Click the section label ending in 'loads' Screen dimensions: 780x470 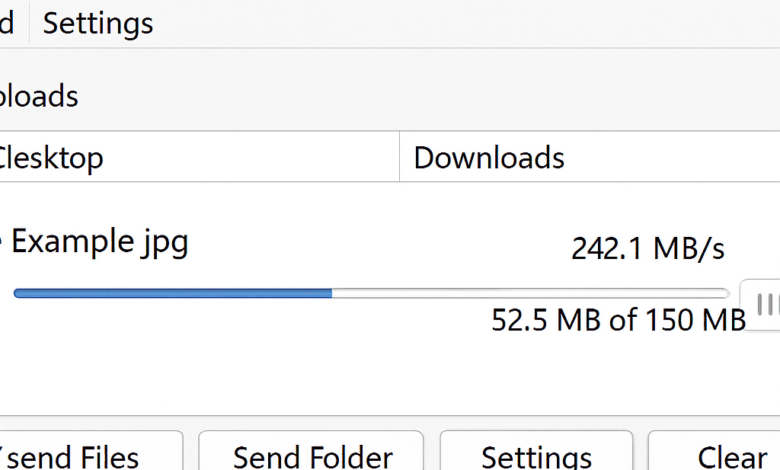click(38, 96)
